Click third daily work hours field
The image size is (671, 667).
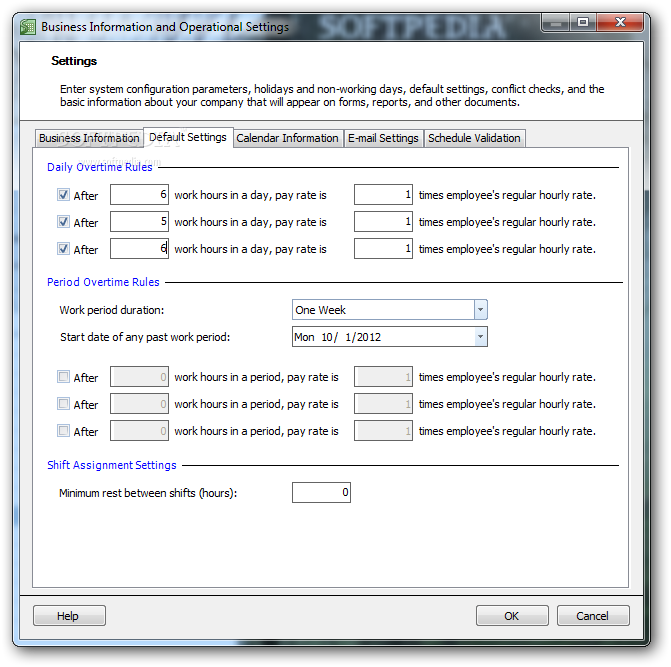[140, 249]
